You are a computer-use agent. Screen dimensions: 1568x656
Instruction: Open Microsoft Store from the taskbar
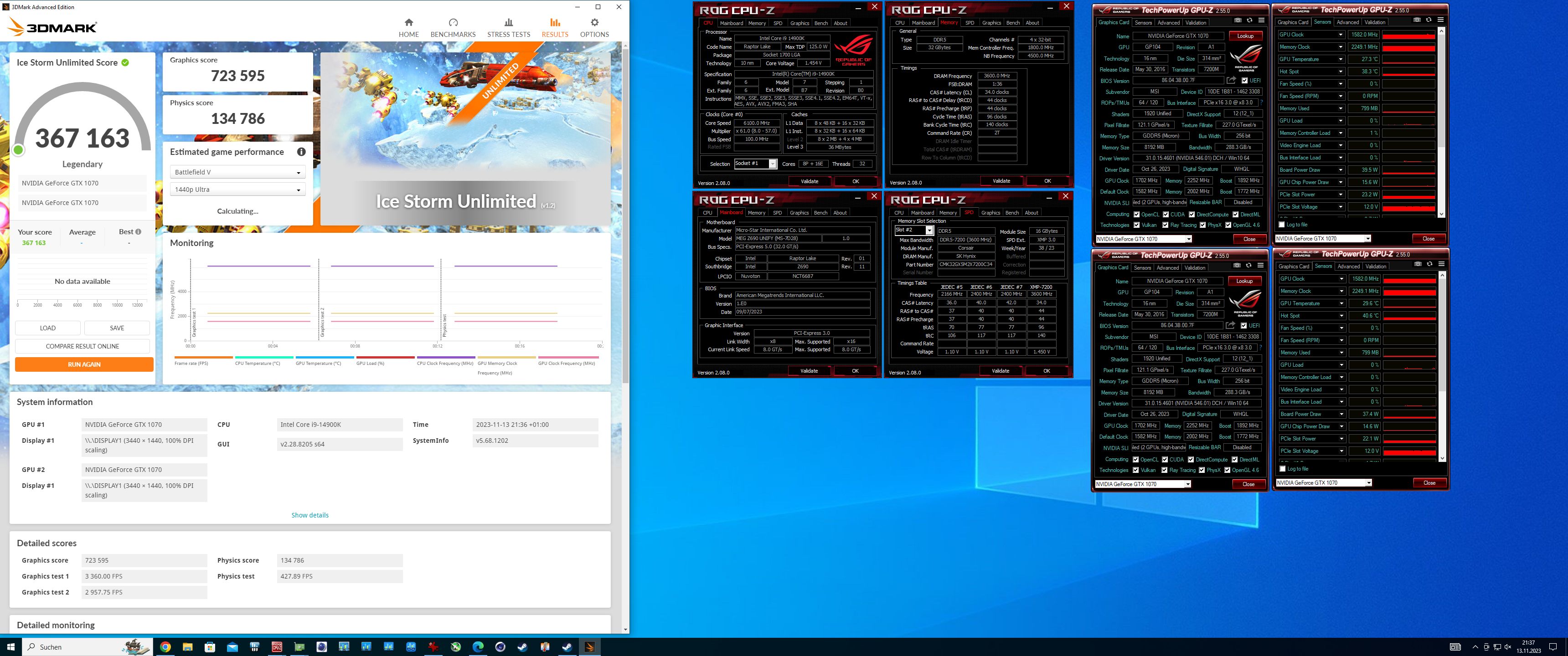210,647
